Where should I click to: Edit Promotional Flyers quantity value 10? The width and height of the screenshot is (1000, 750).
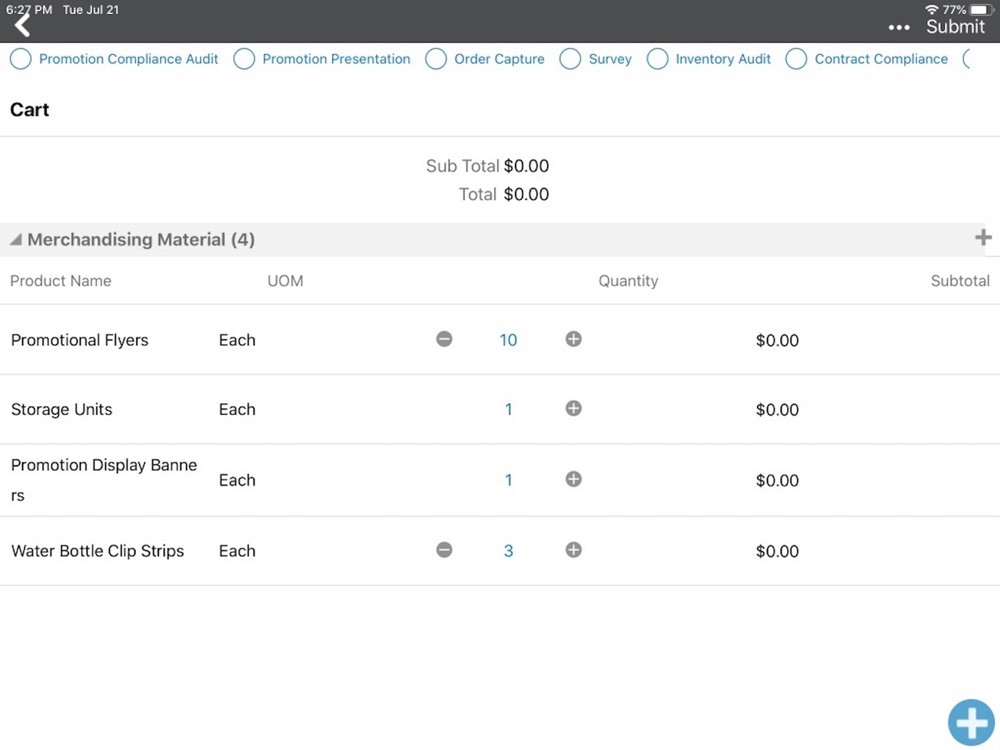[x=508, y=340]
